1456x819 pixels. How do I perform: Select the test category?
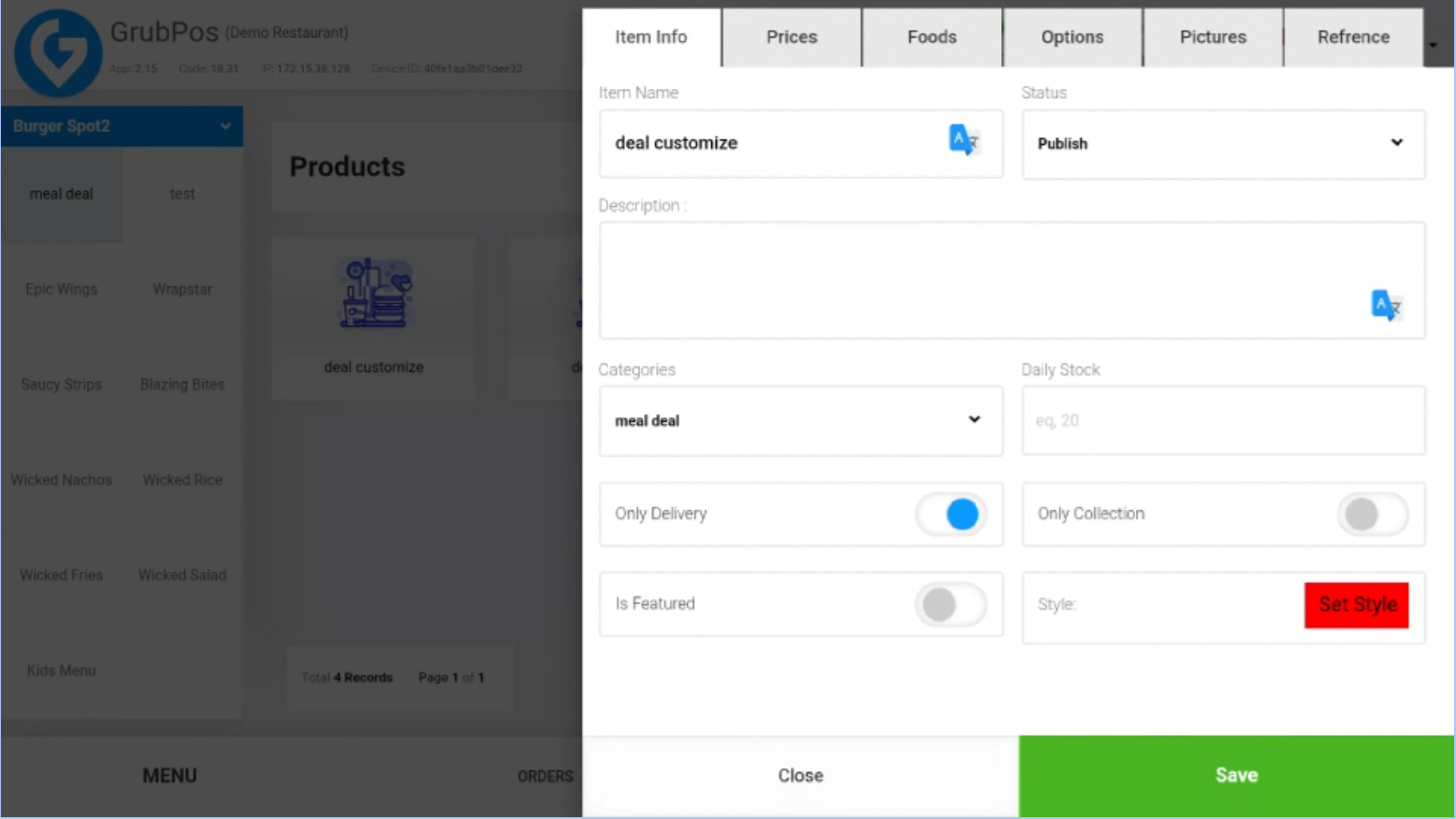[x=182, y=195]
